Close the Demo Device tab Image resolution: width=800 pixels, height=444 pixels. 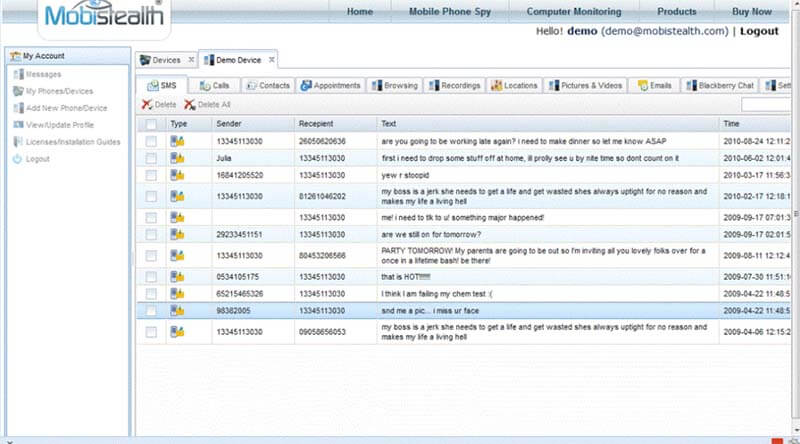point(271,60)
